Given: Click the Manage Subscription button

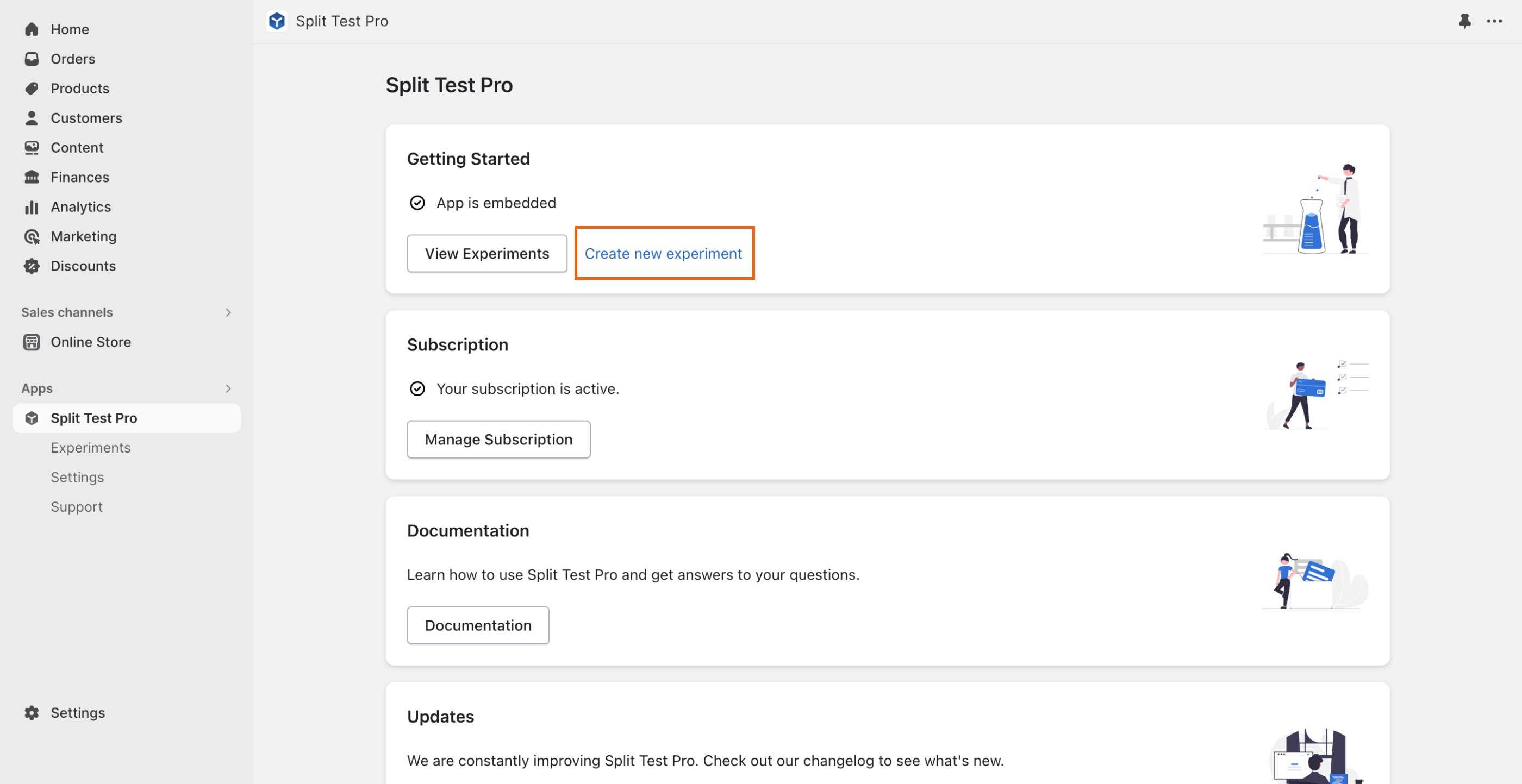Looking at the screenshot, I should pyautogui.click(x=498, y=439).
